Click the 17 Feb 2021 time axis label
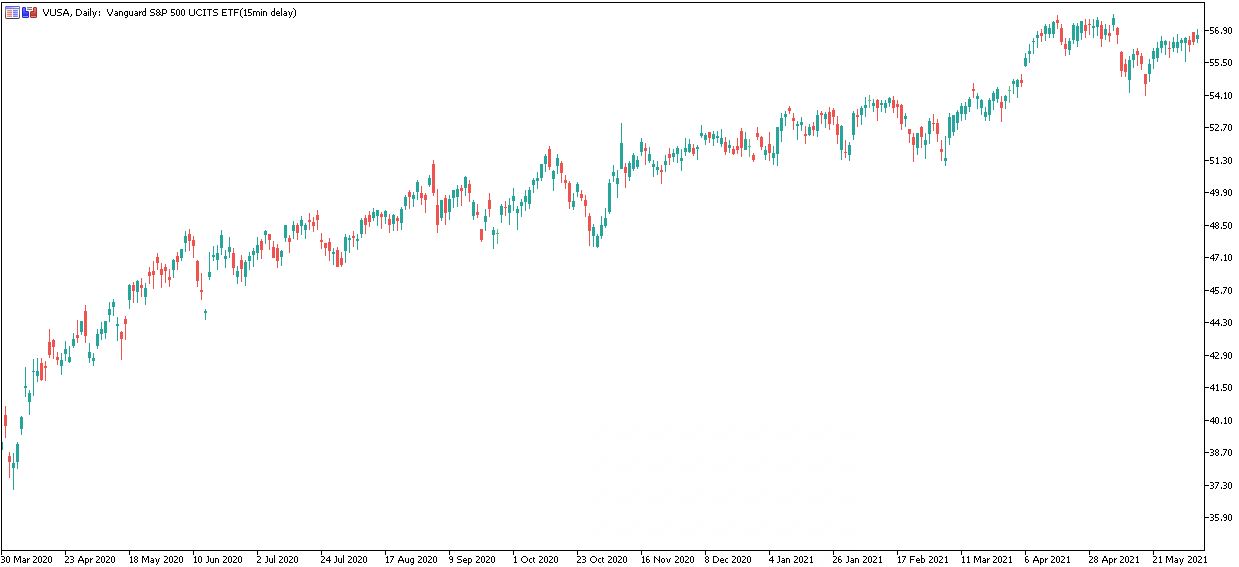Image resolution: width=1239 pixels, height=567 pixels. tap(923, 559)
